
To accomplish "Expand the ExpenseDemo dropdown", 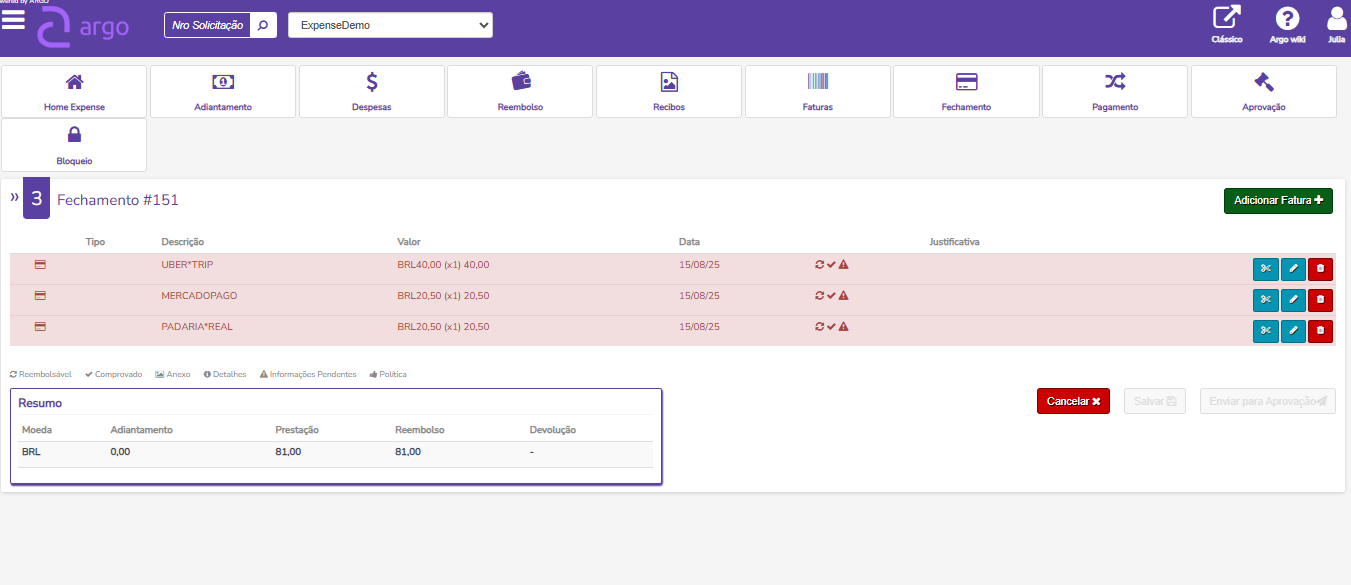I will click(x=390, y=26).
